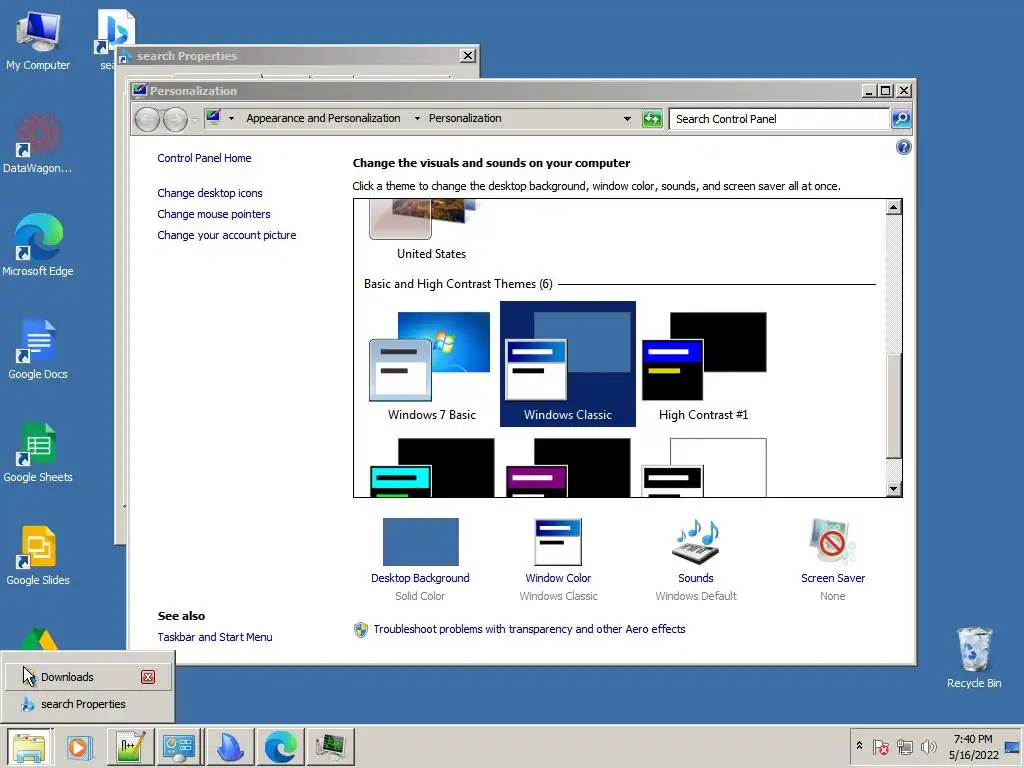The width and height of the screenshot is (1024, 768).
Task: Open Change desktop icons link
Action: [x=210, y=193]
